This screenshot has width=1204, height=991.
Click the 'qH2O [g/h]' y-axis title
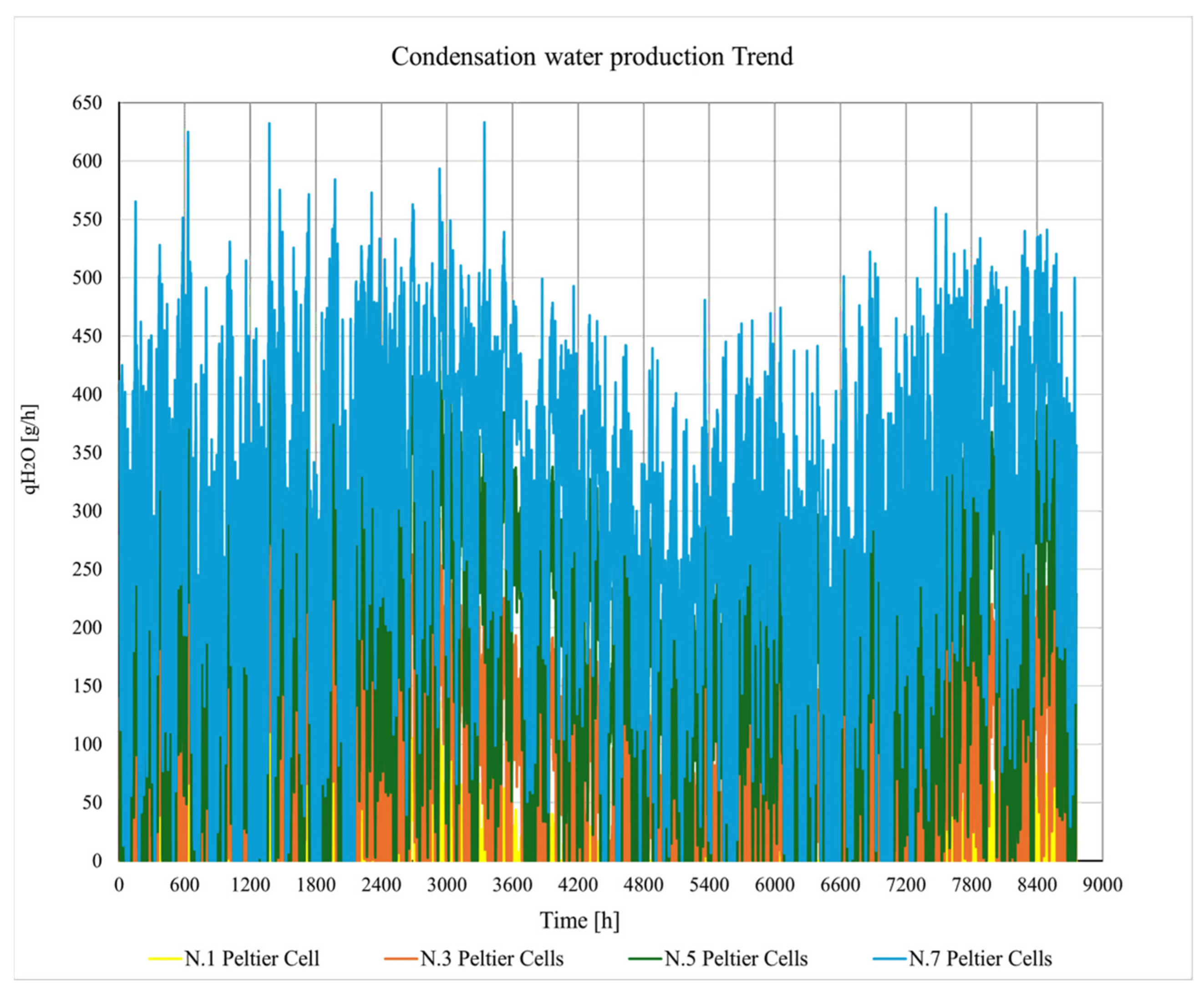[x=30, y=449]
